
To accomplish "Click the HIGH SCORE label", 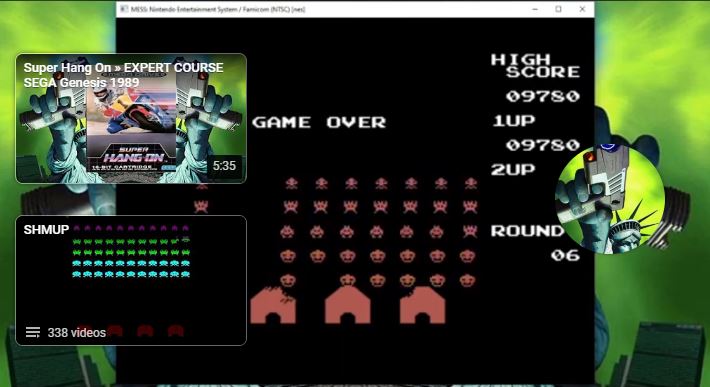I will [x=535, y=66].
